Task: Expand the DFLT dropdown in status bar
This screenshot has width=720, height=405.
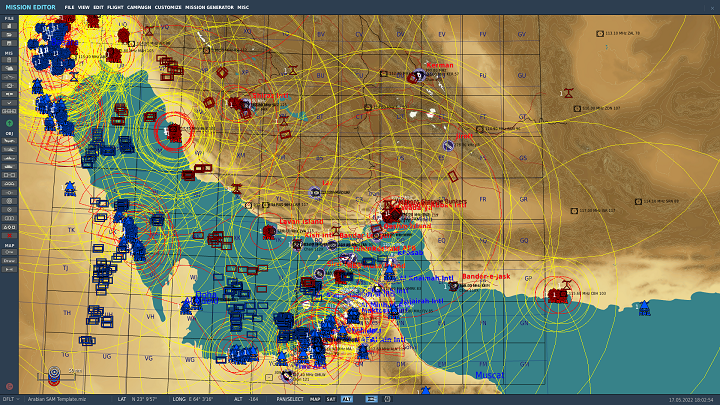Action: click(10, 399)
